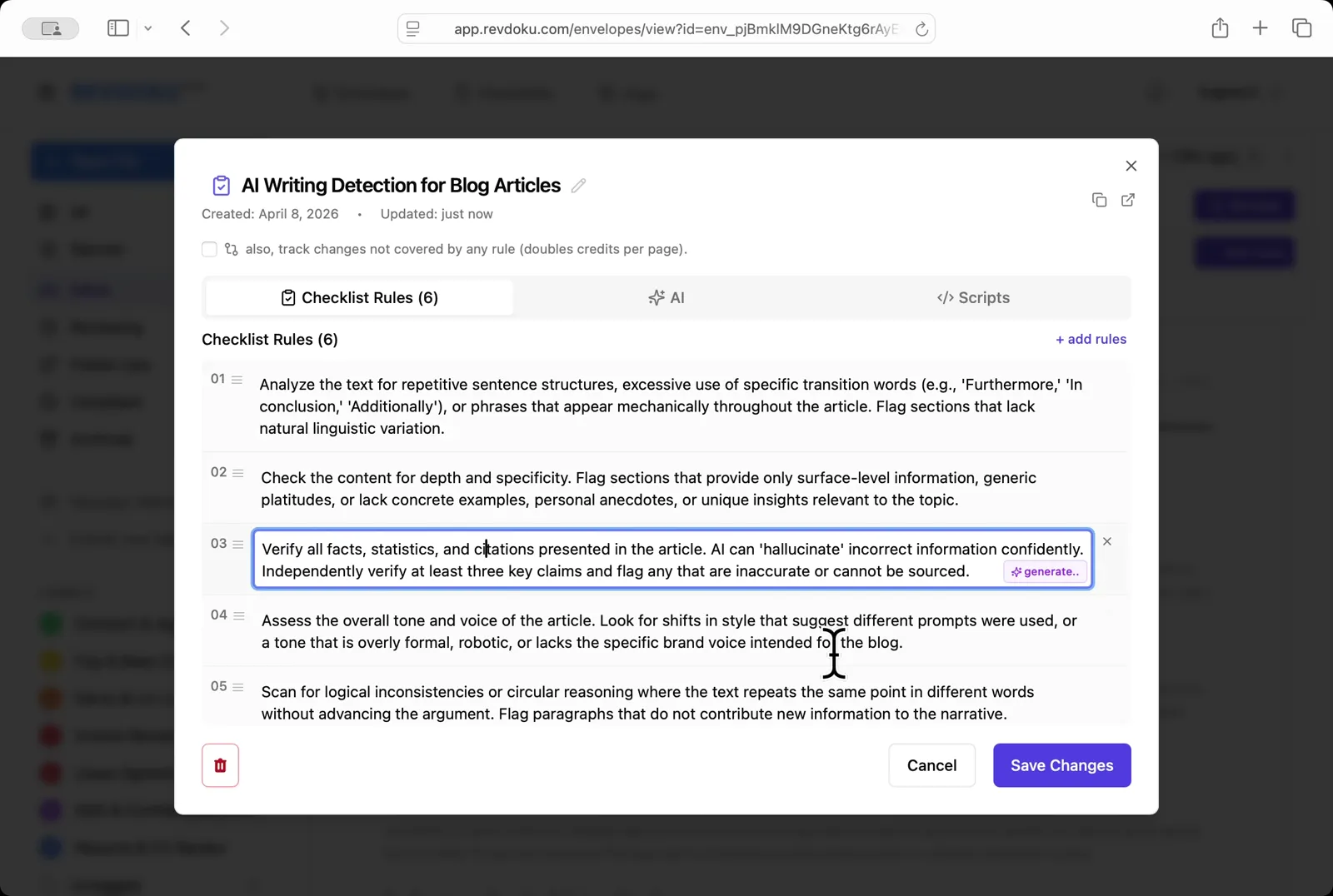The height and width of the screenshot is (896, 1333).
Task: Toggle the browser sidebar panel
Action: point(117,27)
